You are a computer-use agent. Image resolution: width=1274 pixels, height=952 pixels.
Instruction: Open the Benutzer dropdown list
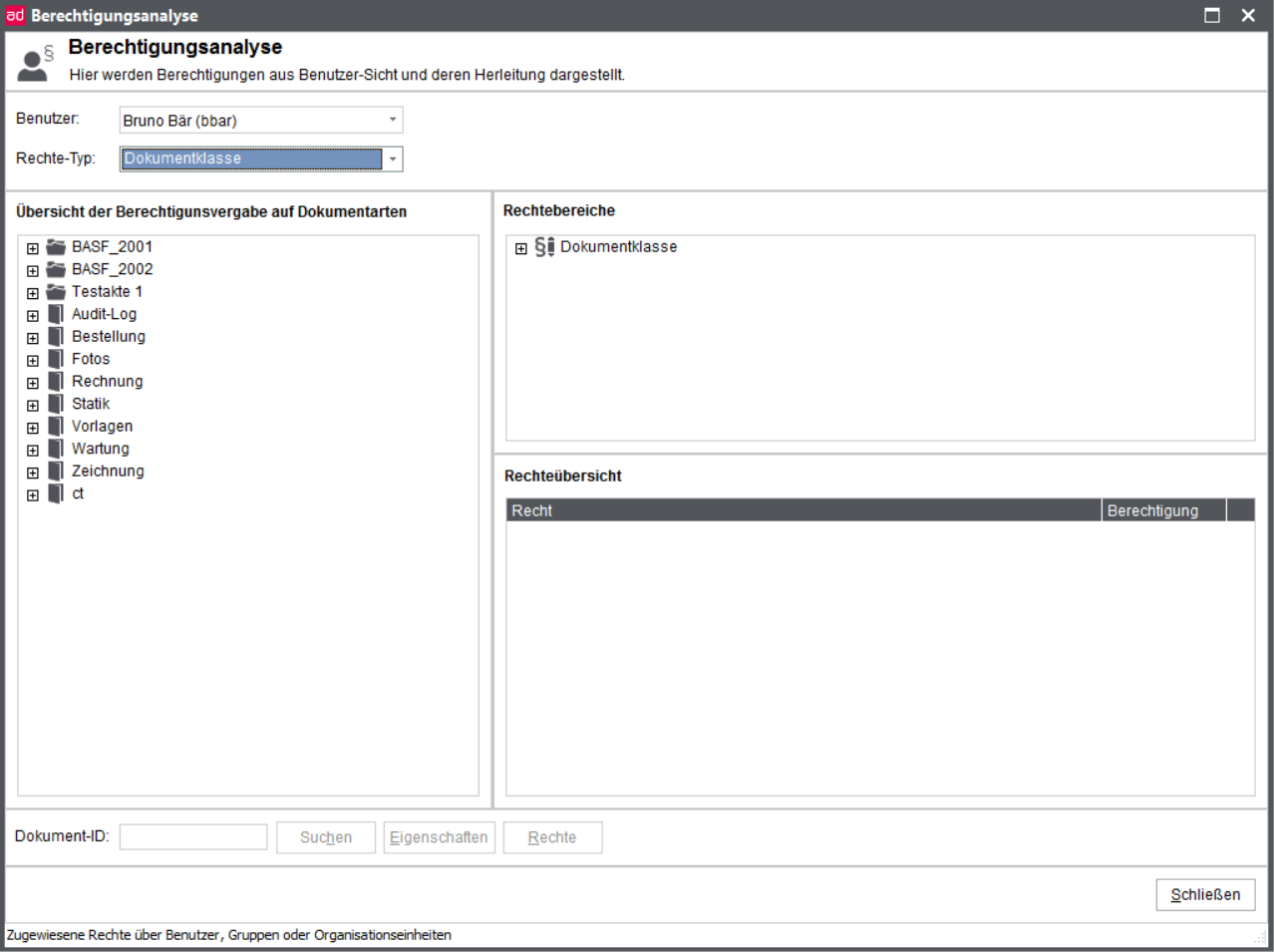pos(393,121)
